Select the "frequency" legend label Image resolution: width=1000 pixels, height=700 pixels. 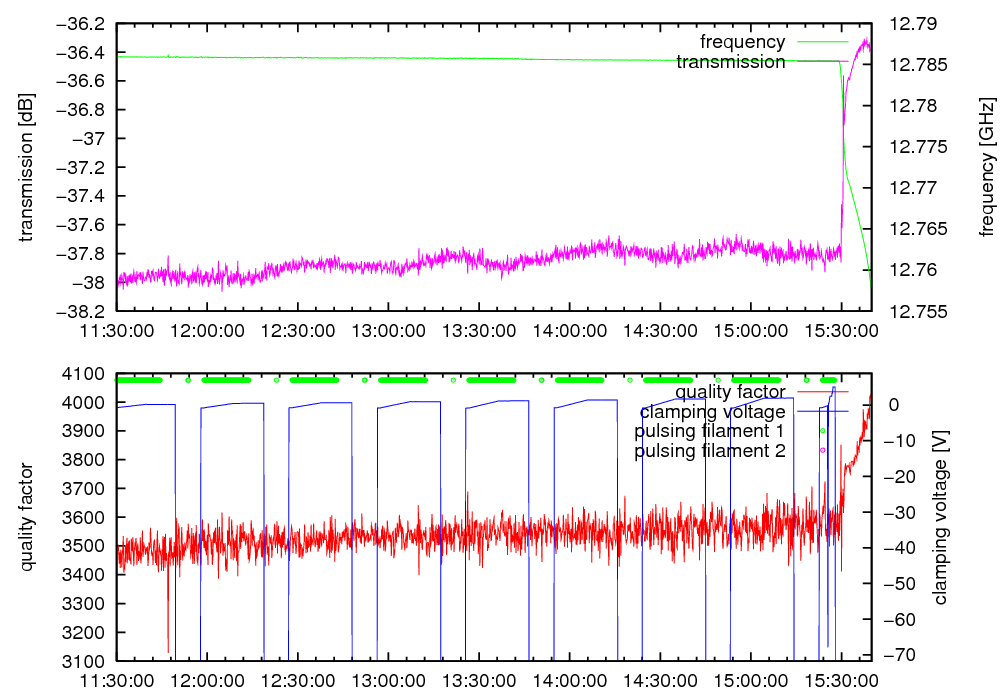tap(742, 42)
